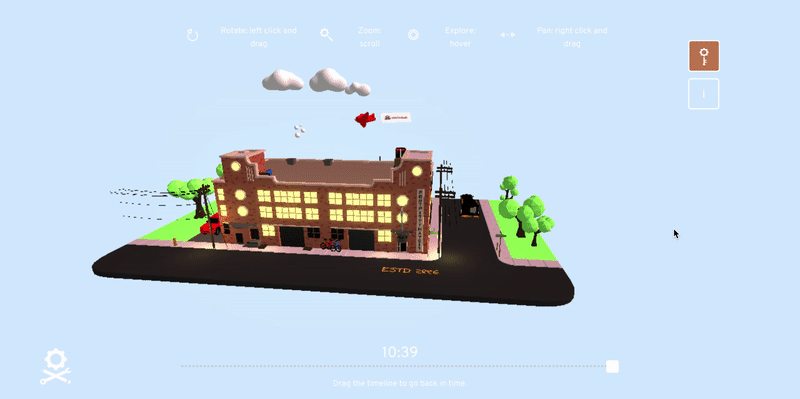The height and width of the screenshot is (399, 800).
Task: Click the "Drag the timeline" hint text
Action: (x=400, y=383)
